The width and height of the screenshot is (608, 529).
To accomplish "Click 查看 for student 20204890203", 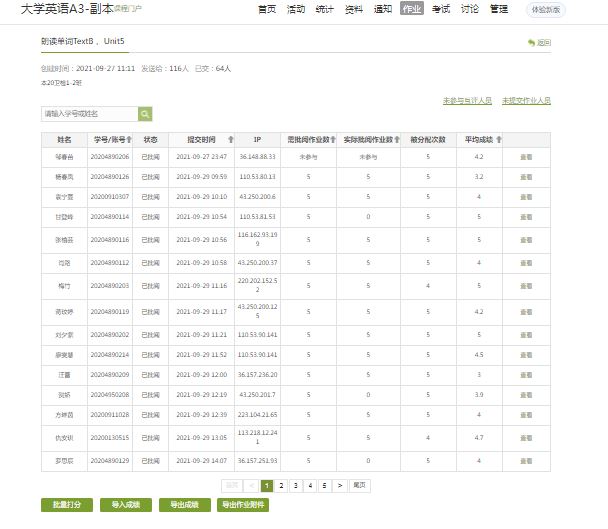I will pyautogui.click(x=526, y=286).
